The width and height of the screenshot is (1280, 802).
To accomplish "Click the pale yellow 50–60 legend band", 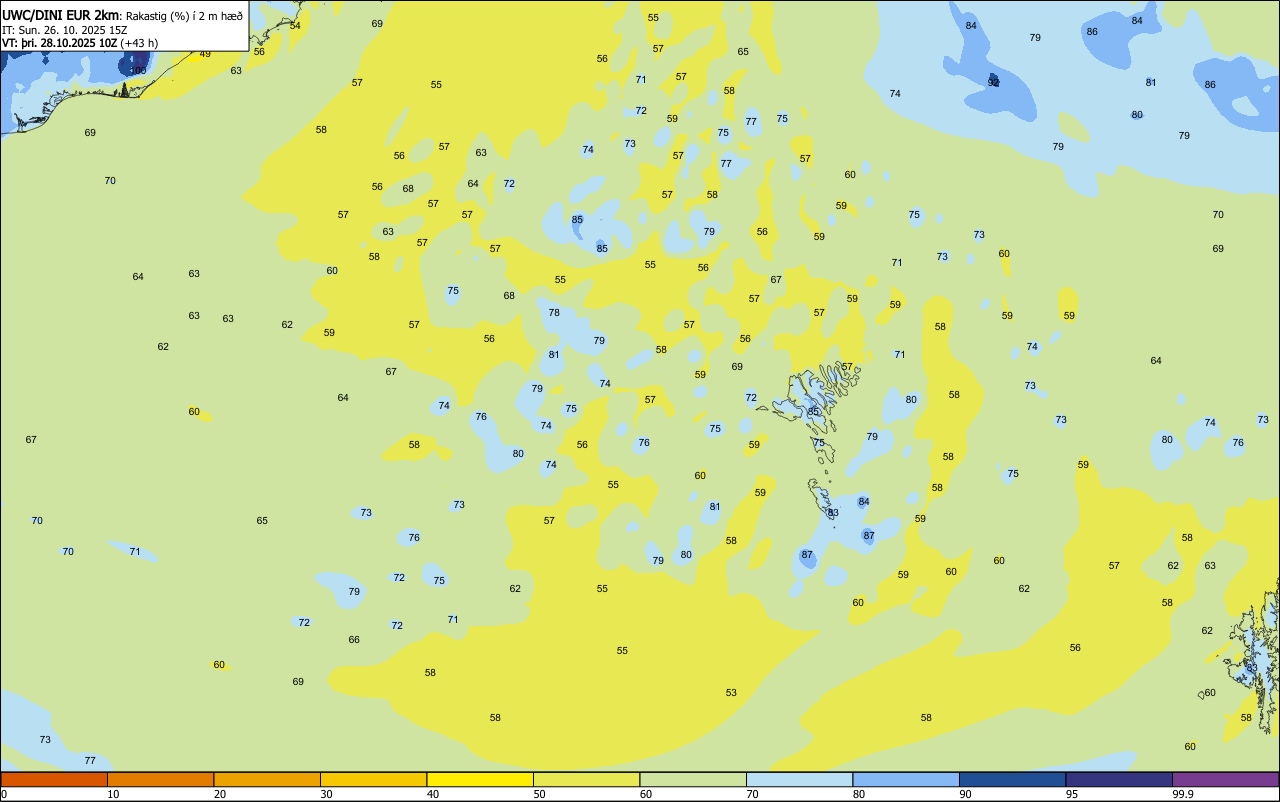I will tap(586, 779).
